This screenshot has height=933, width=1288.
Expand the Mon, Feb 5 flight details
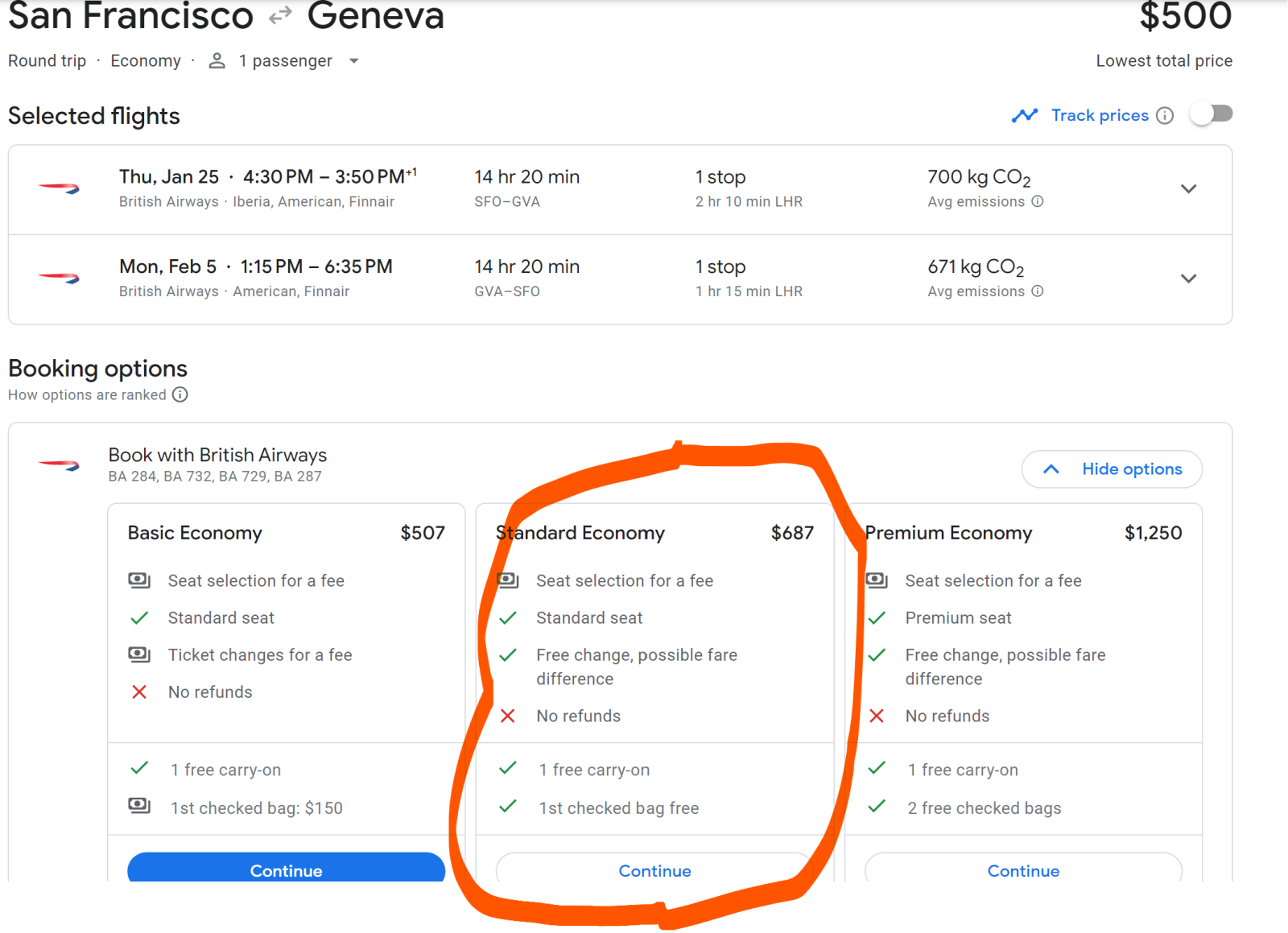(1188, 279)
